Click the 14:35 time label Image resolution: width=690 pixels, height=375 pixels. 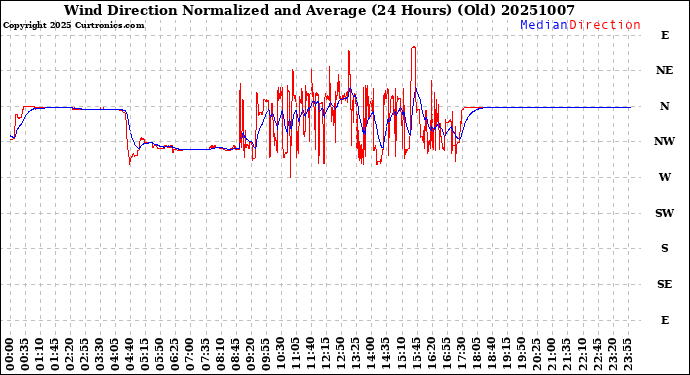[x=386, y=354]
